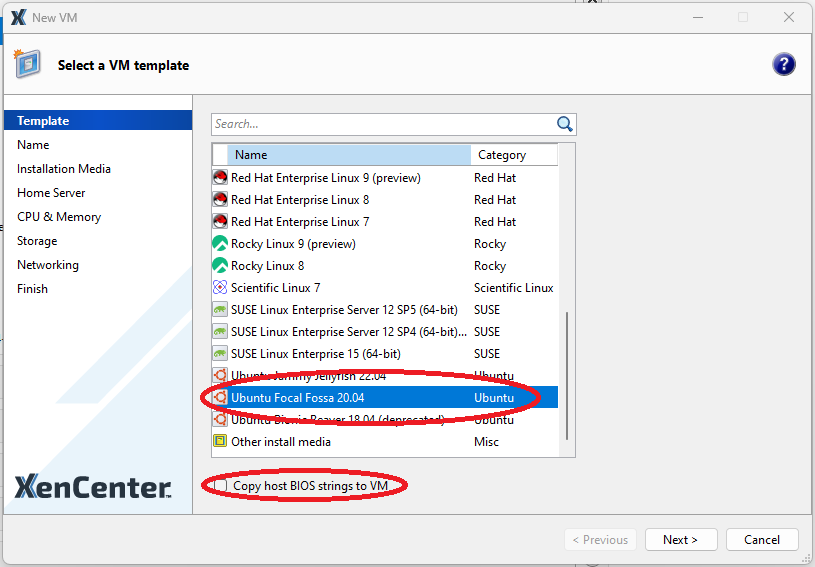The image size is (815, 567).
Task: Open the Finish wizard step
Action: click(32, 288)
